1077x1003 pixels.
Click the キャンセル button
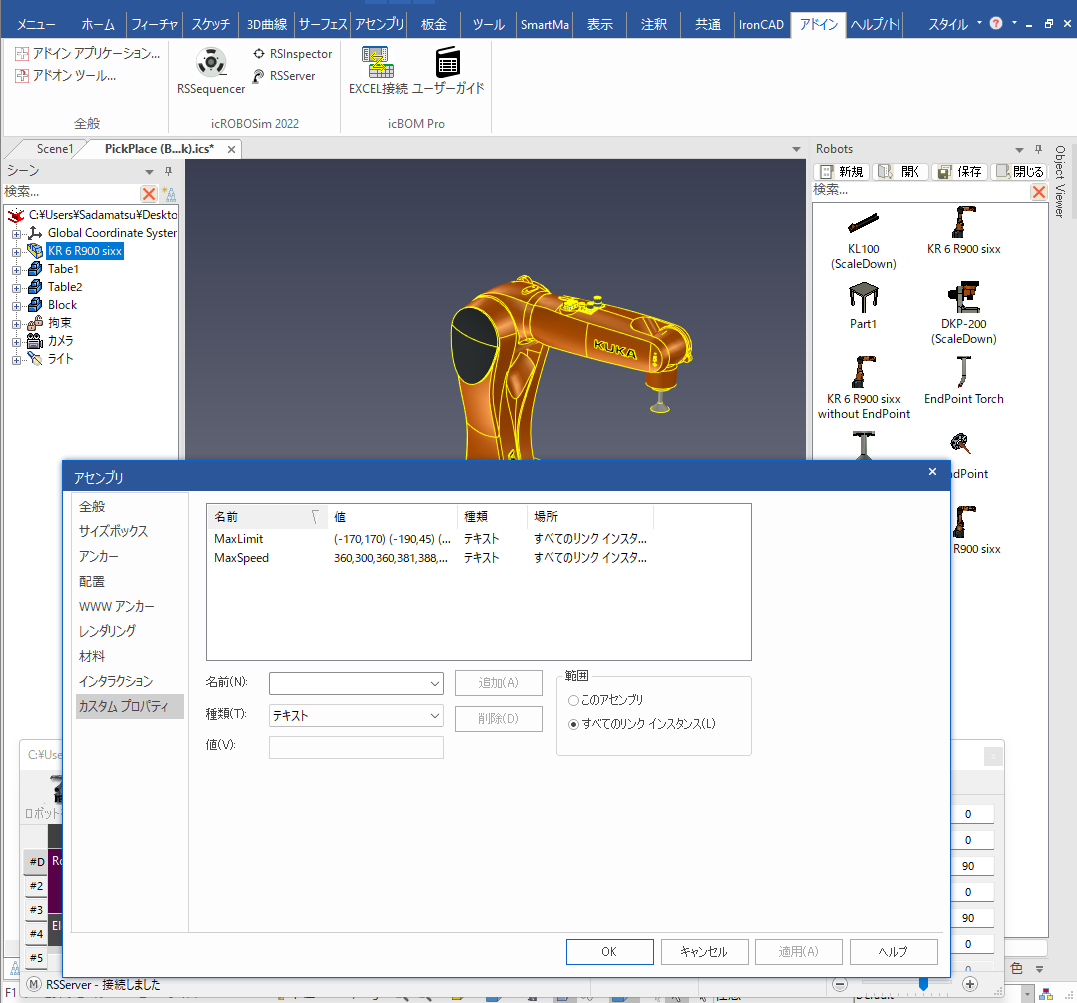(x=702, y=952)
